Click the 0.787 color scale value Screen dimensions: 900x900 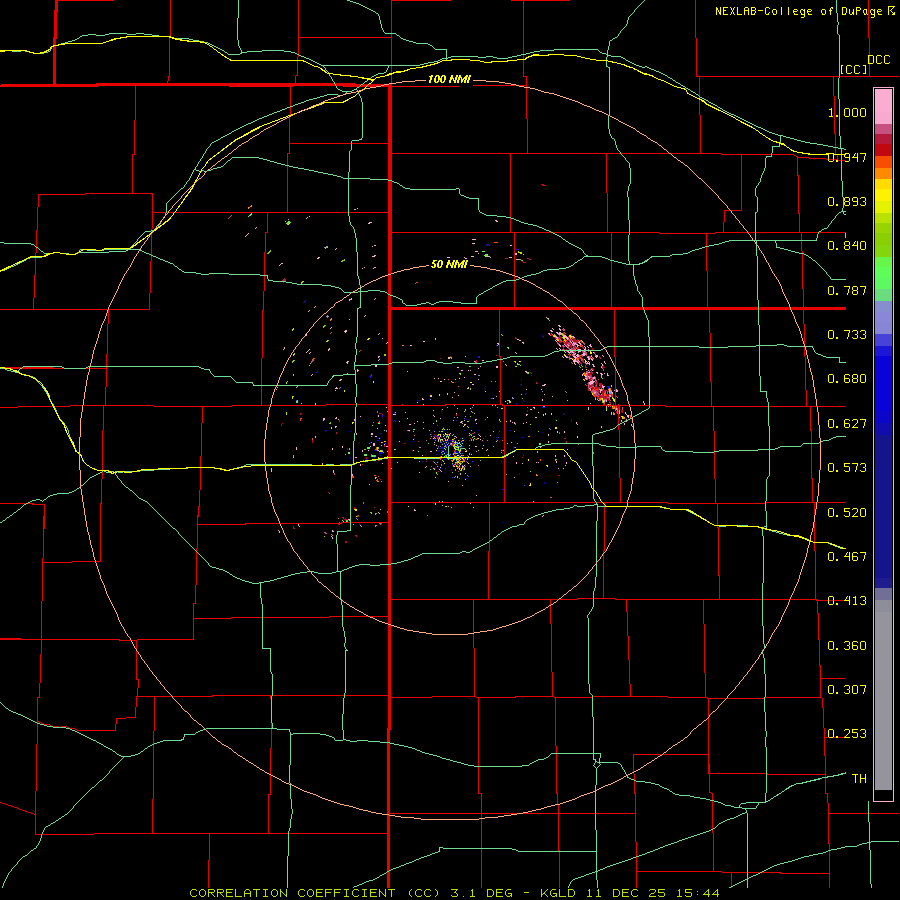[x=847, y=290]
